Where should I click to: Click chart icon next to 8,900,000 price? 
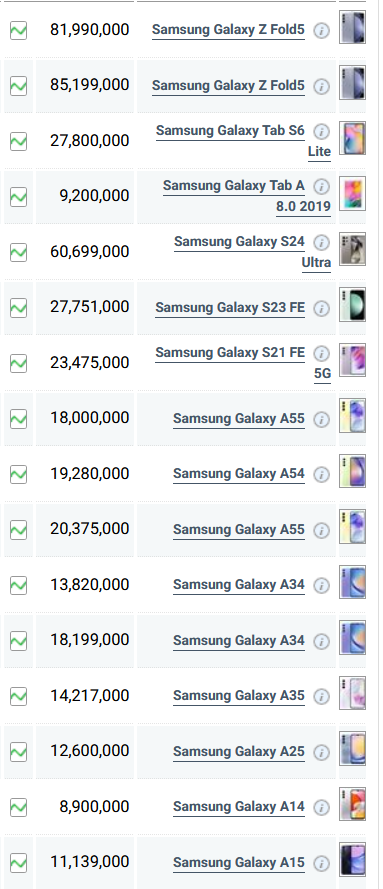(x=19, y=807)
